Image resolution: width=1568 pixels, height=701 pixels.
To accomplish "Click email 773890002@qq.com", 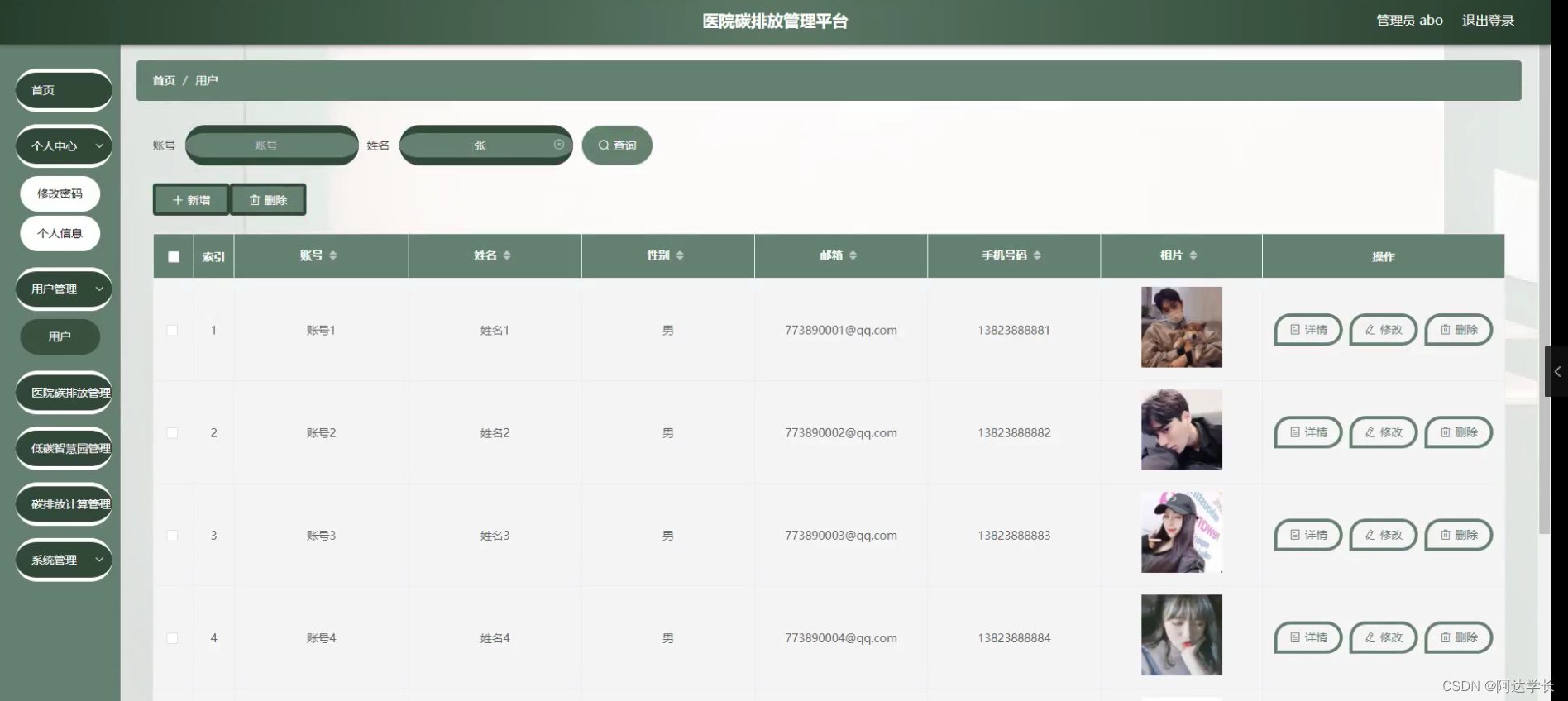I will pos(840,432).
